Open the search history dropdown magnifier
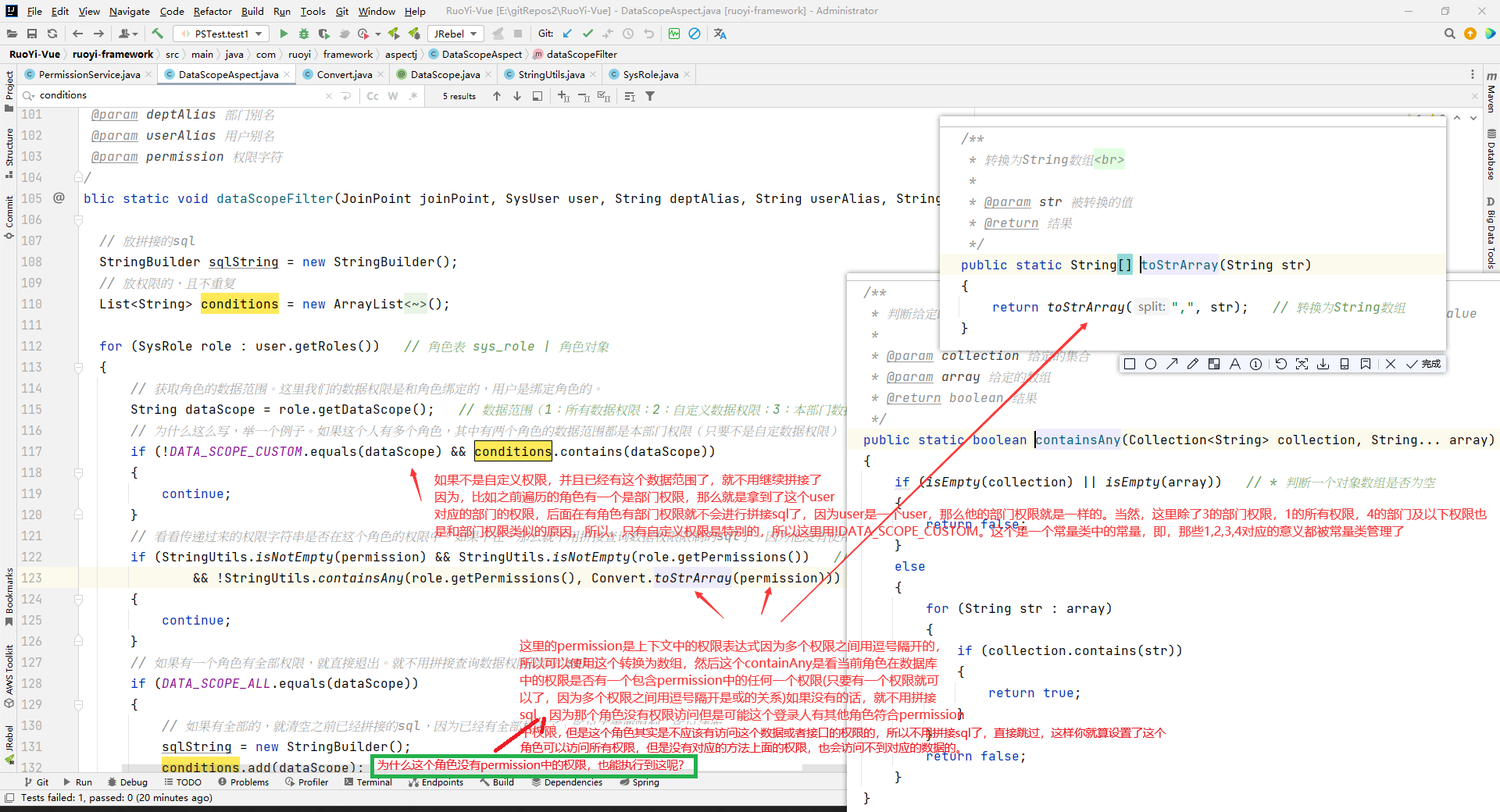Image resolution: width=1500 pixels, height=812 pixels. tap(29, 95)
